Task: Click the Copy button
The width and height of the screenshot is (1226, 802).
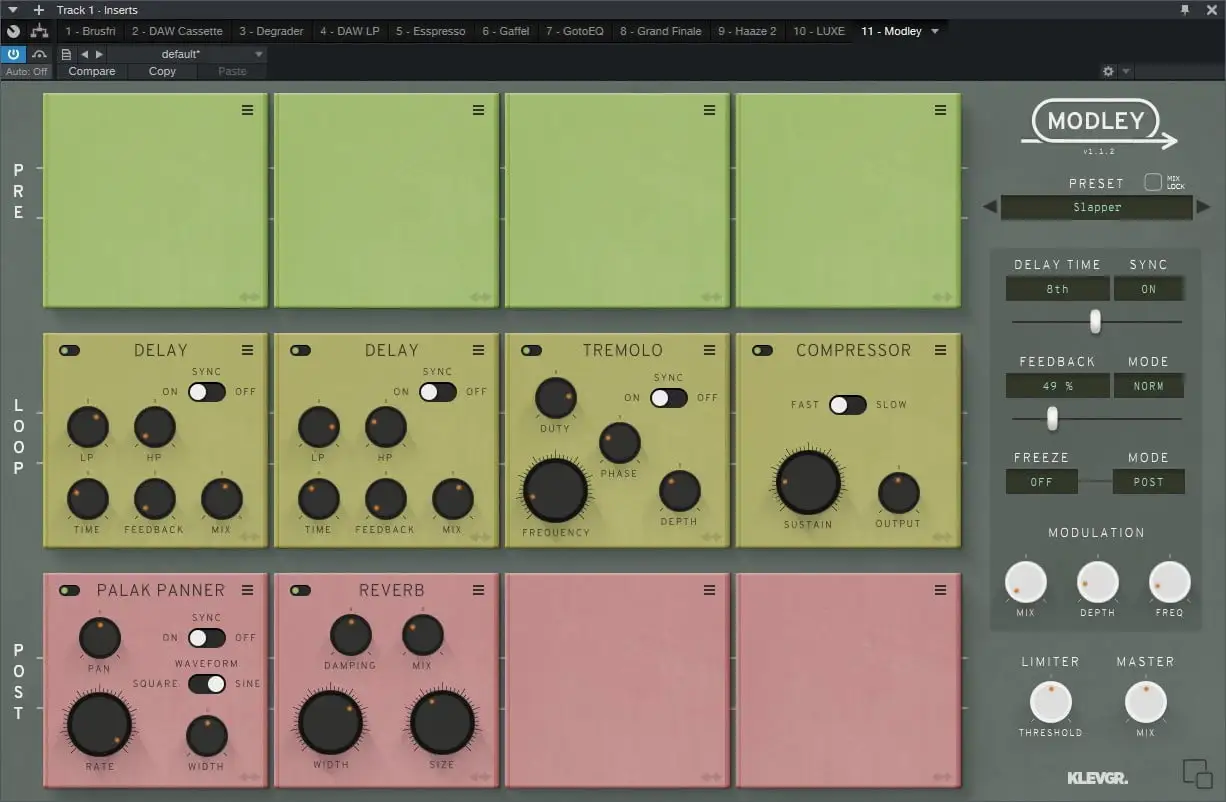Action: (162, 71)
